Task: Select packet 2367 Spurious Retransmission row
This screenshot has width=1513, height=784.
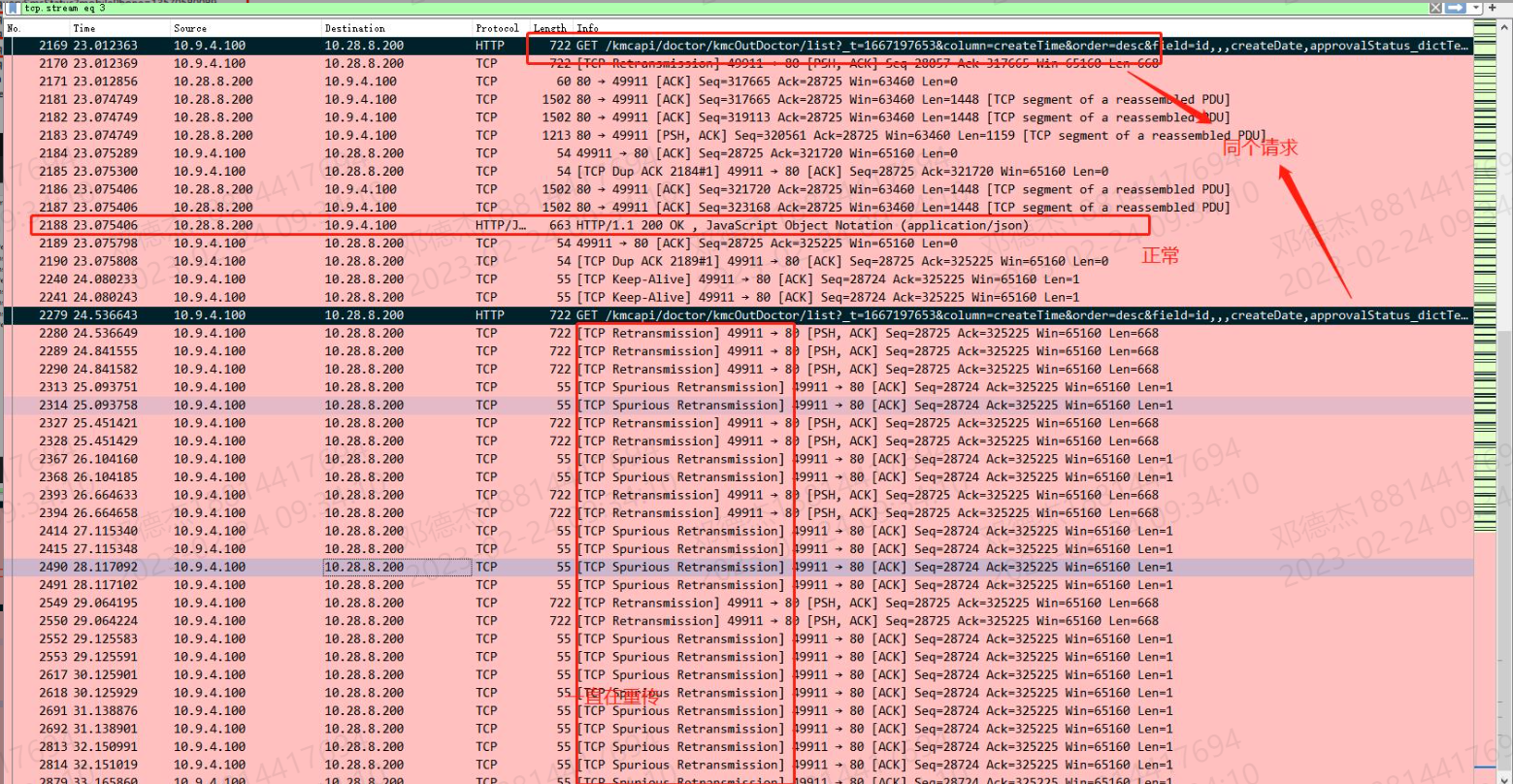Action: point(738,459)
